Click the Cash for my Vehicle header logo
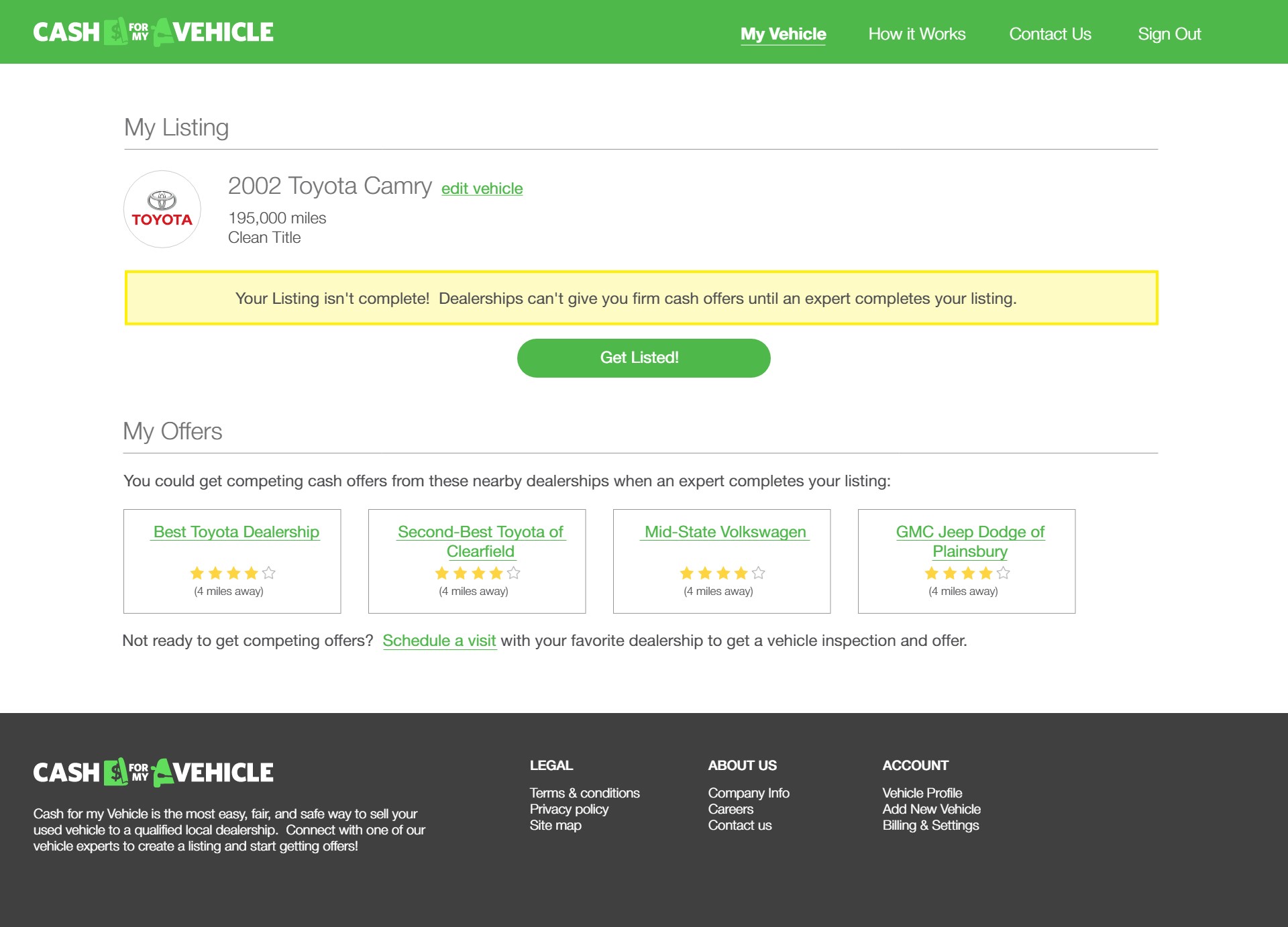 [153, 32]
